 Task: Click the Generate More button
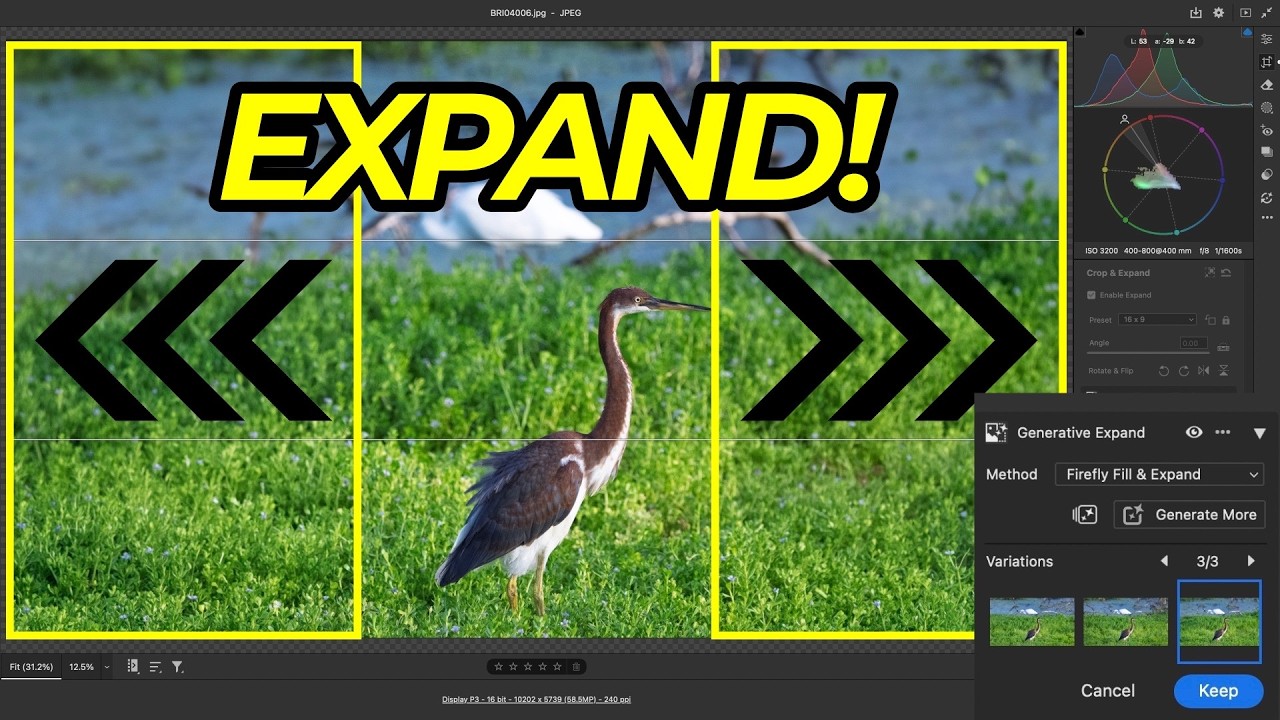point(1190,514)
